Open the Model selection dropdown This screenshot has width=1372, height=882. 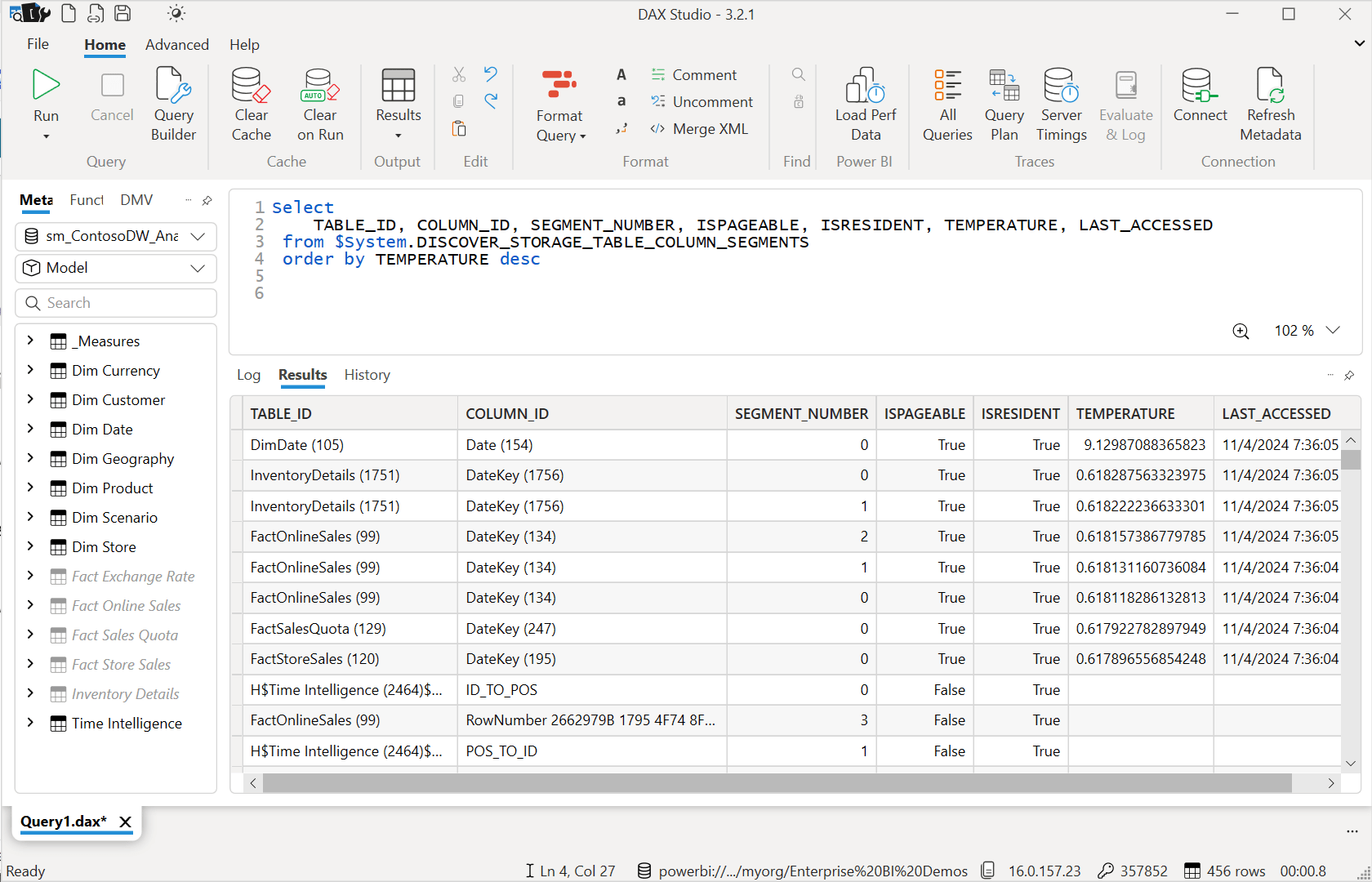pos(116,268)
